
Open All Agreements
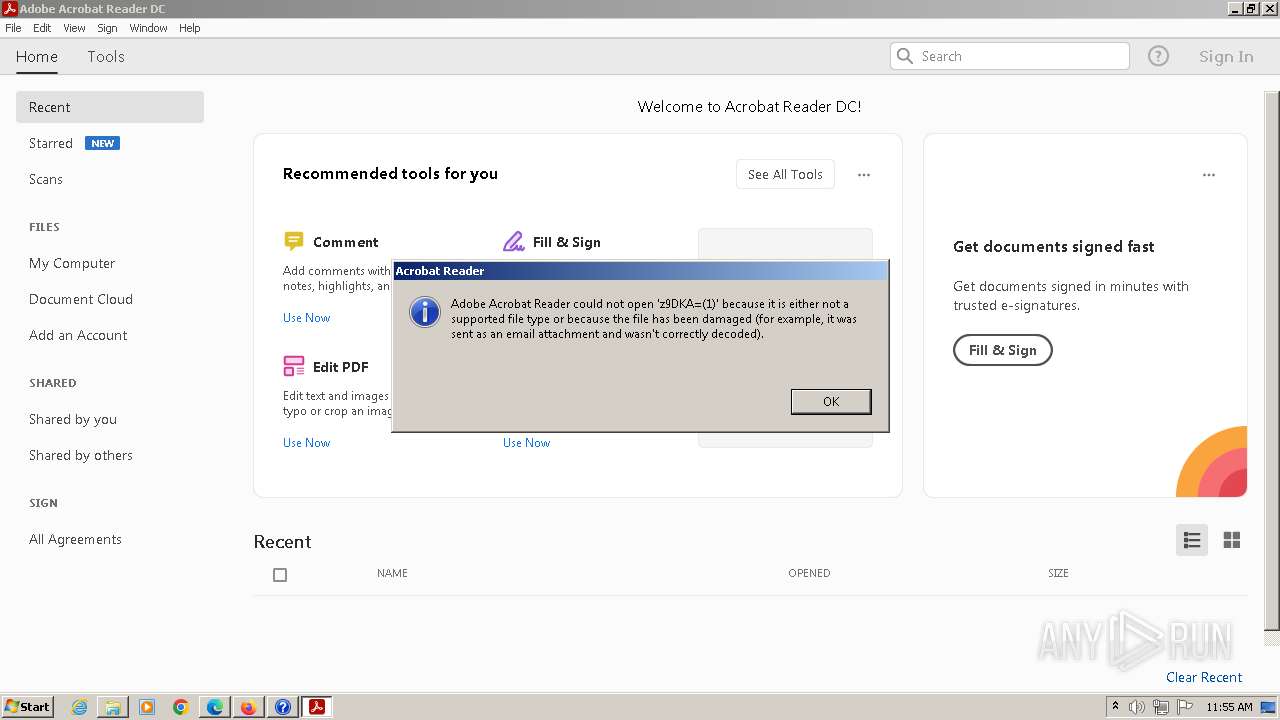75,539
